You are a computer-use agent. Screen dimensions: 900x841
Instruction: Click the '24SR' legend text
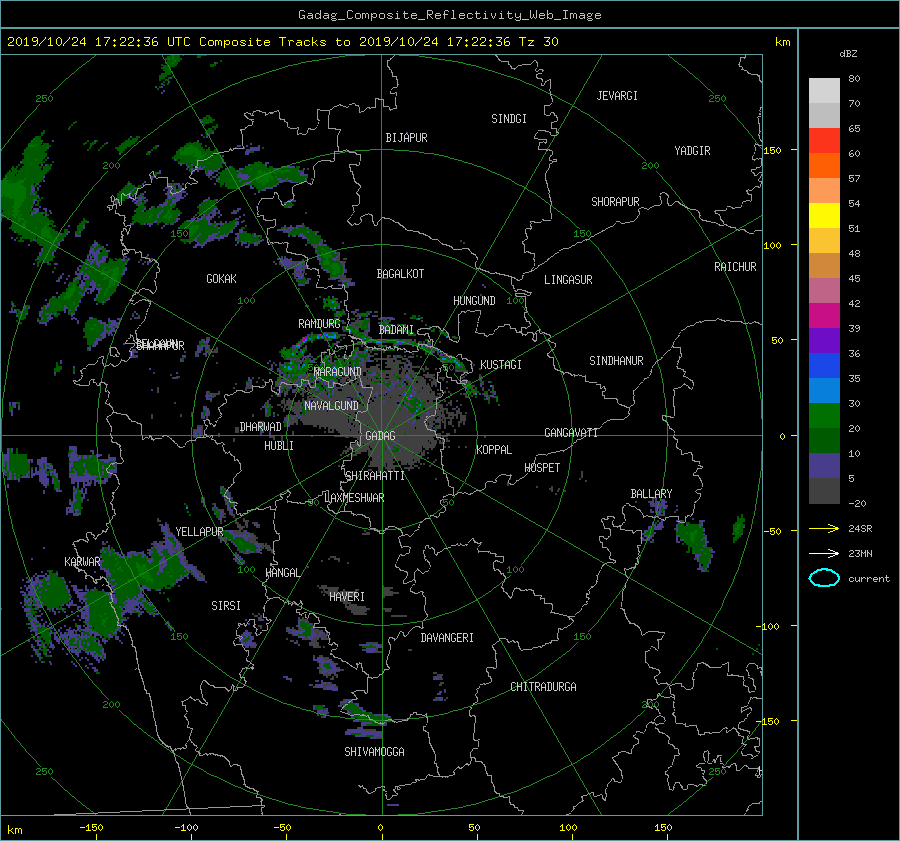pos(860,528)
